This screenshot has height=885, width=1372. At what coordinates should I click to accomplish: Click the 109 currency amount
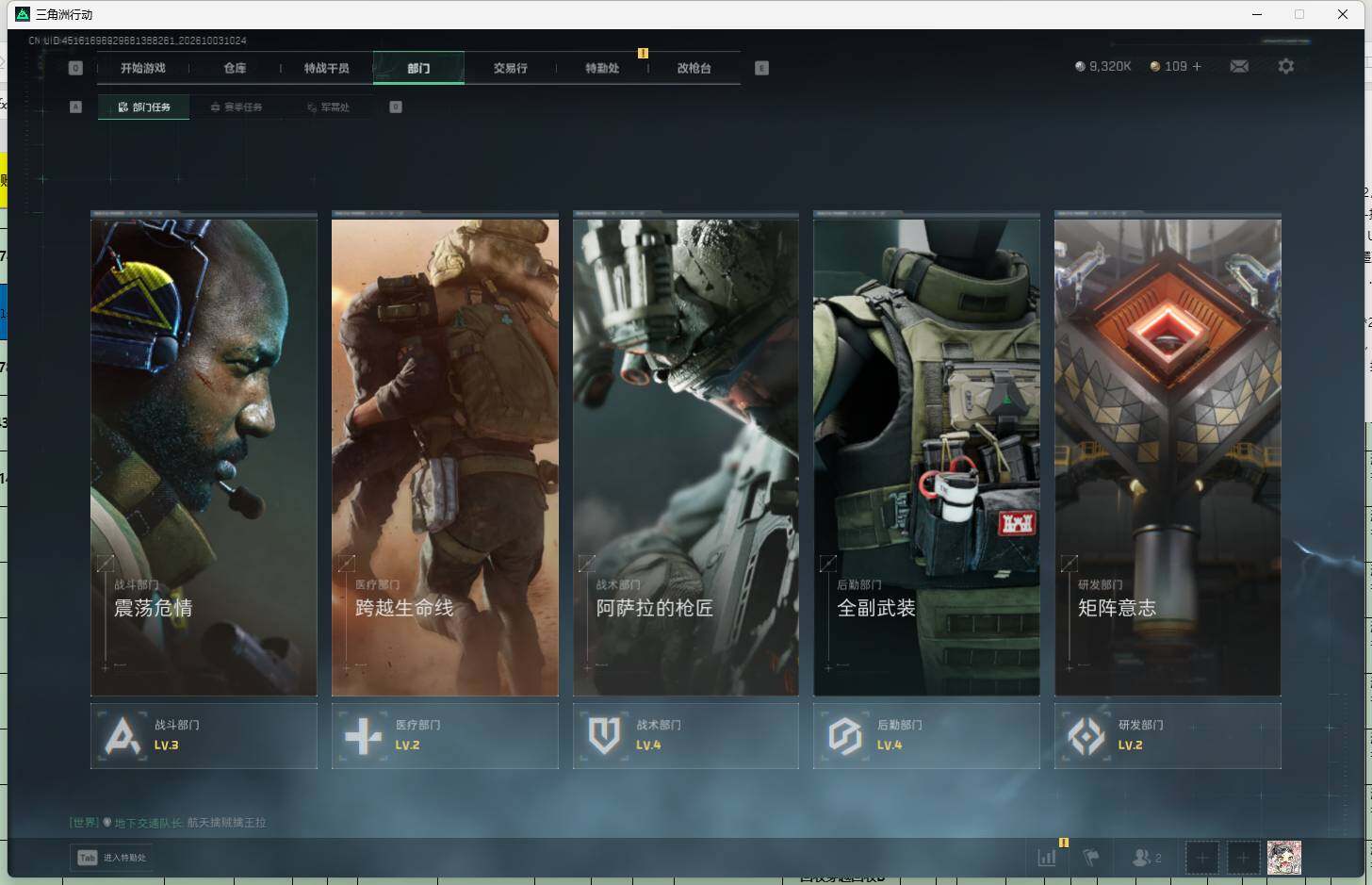(x=1175, y=66)
